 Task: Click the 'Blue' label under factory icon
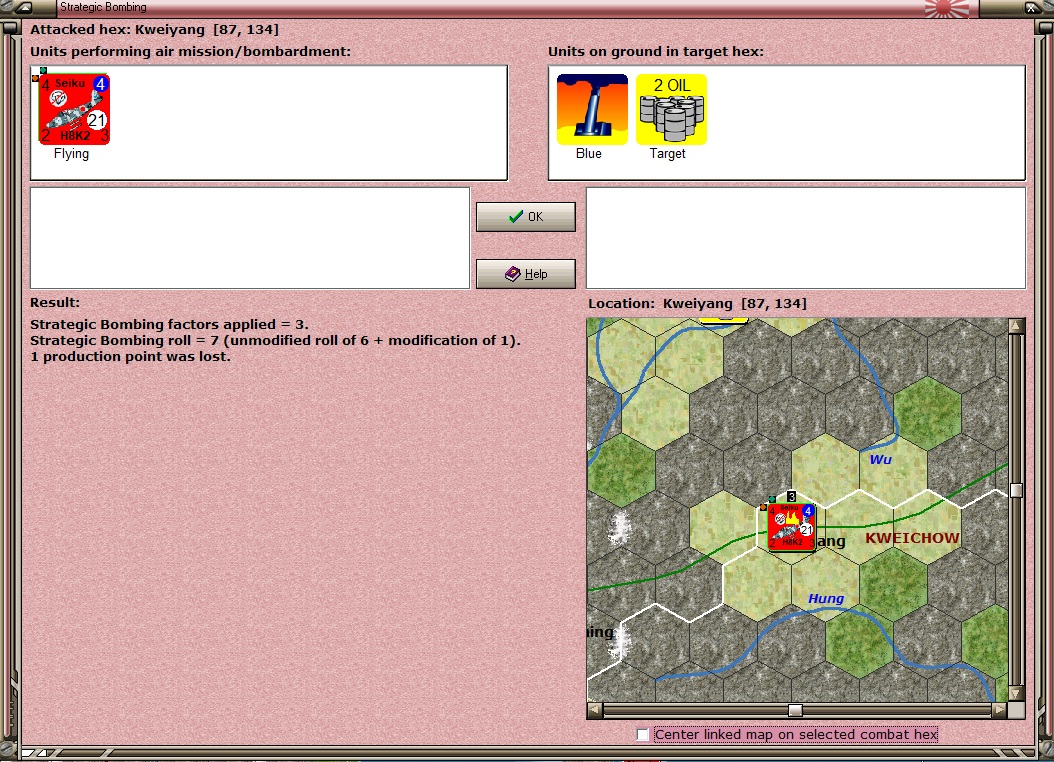click(x=589, y=153)
